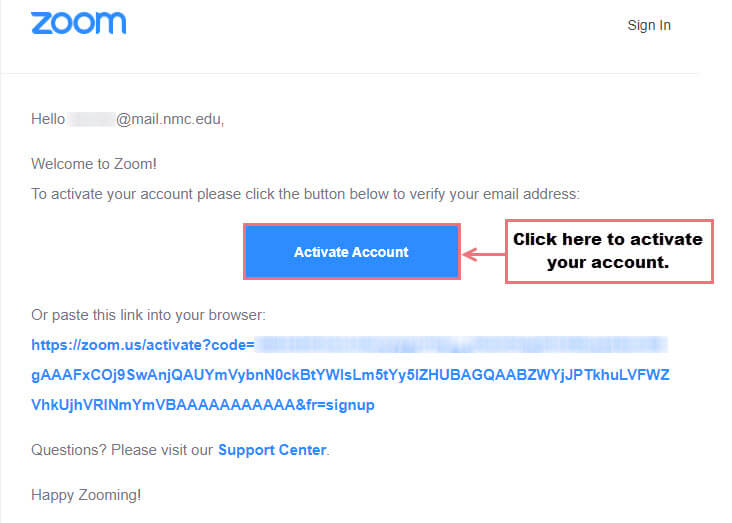Click the blurred email username after Hello
Viewport: 732px width, 523px height.
coord(92,120)
